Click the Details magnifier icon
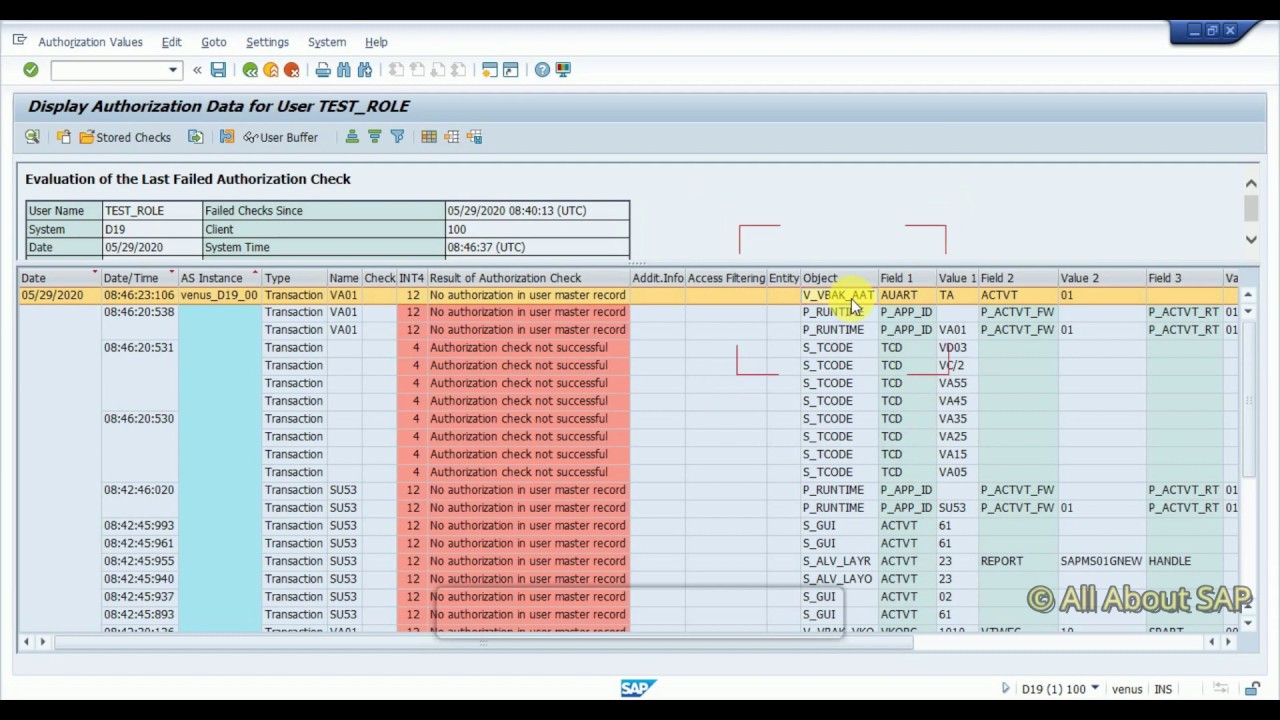The image size is (1280, 720). [x=32, y=137]
